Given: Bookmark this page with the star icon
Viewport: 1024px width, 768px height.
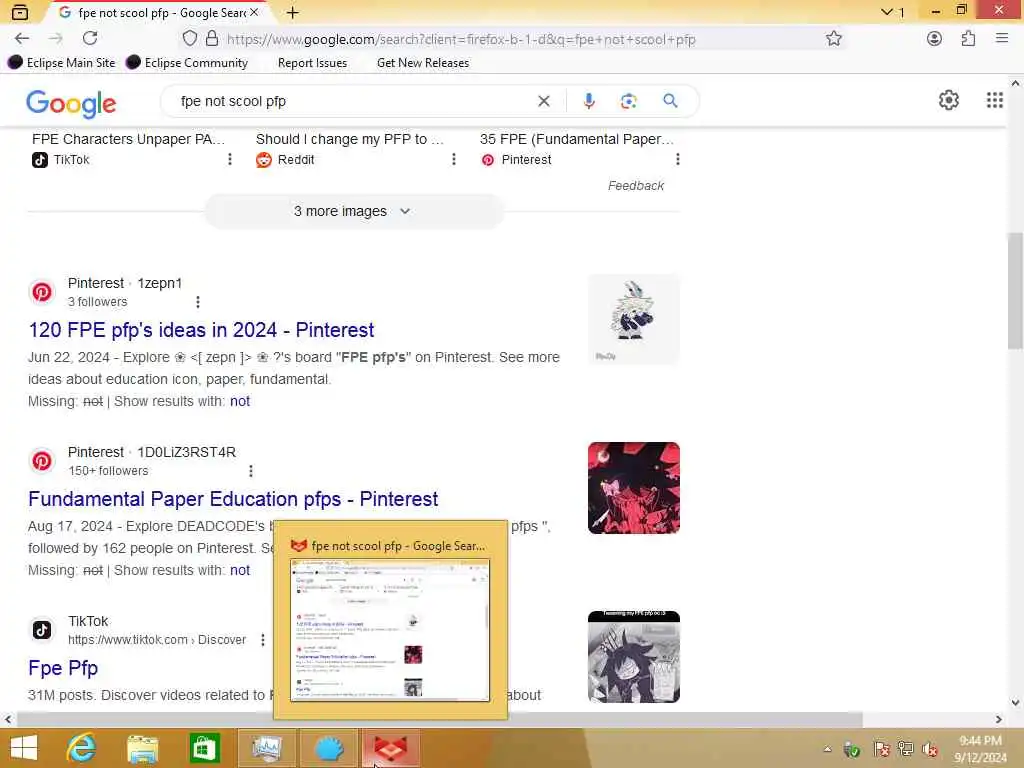Looking at the screenshot, I should (833, 39).
